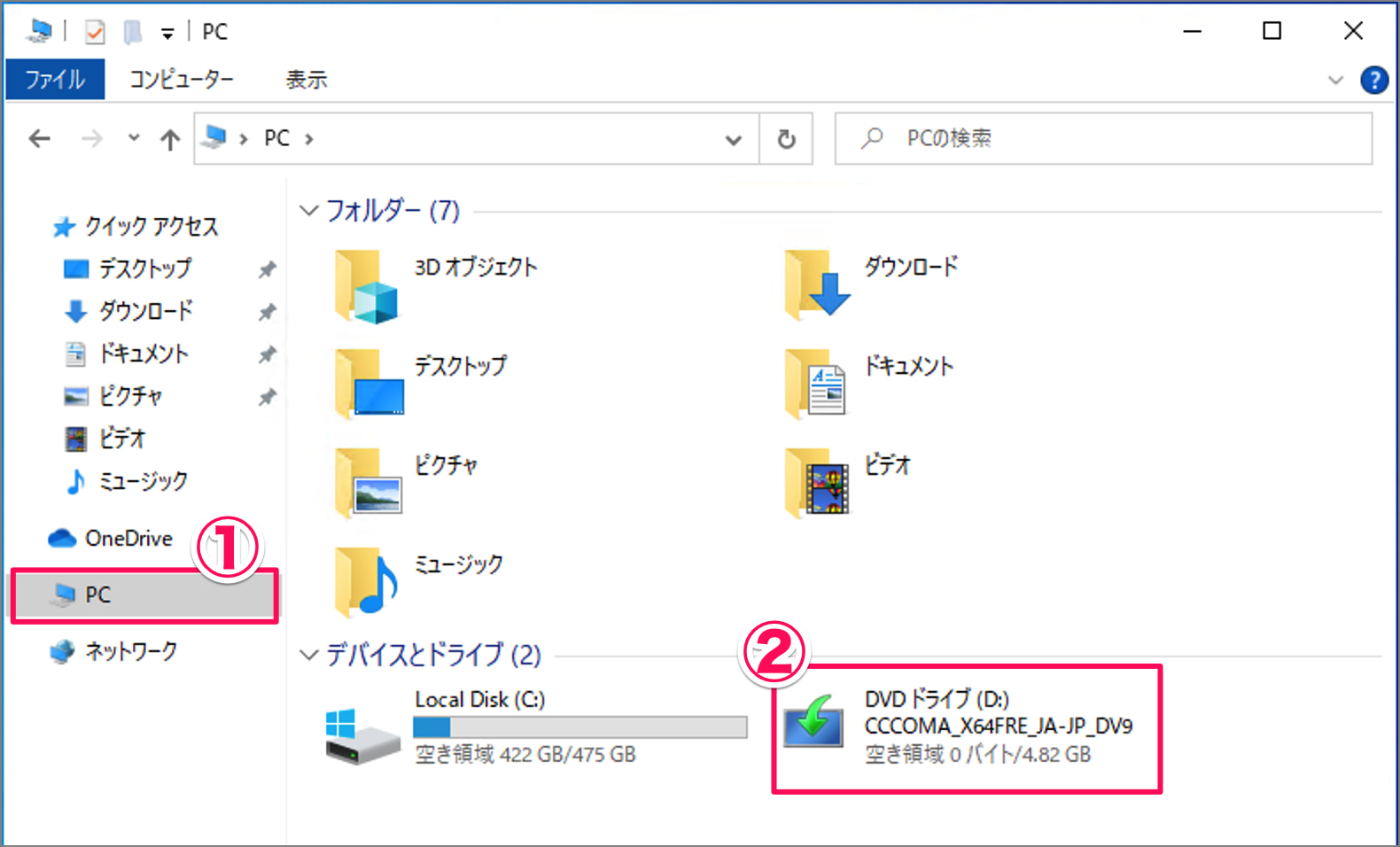Select クイック アクセス in navigation pane

(x=152, y=227)
